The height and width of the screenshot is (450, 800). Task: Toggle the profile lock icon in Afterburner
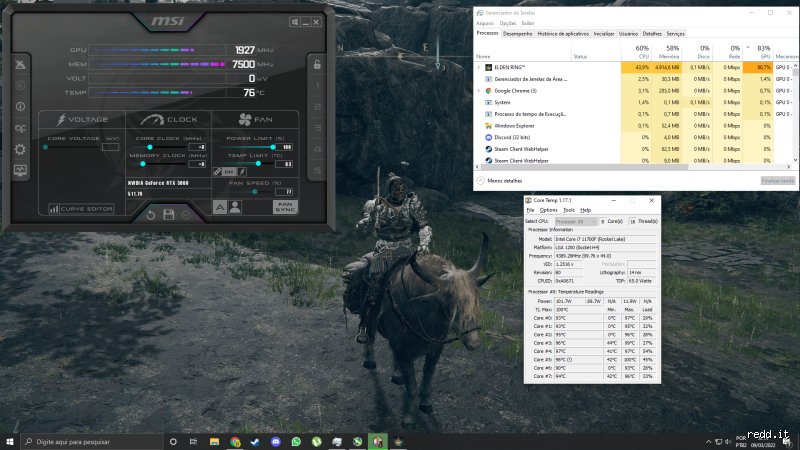(317, 64)
